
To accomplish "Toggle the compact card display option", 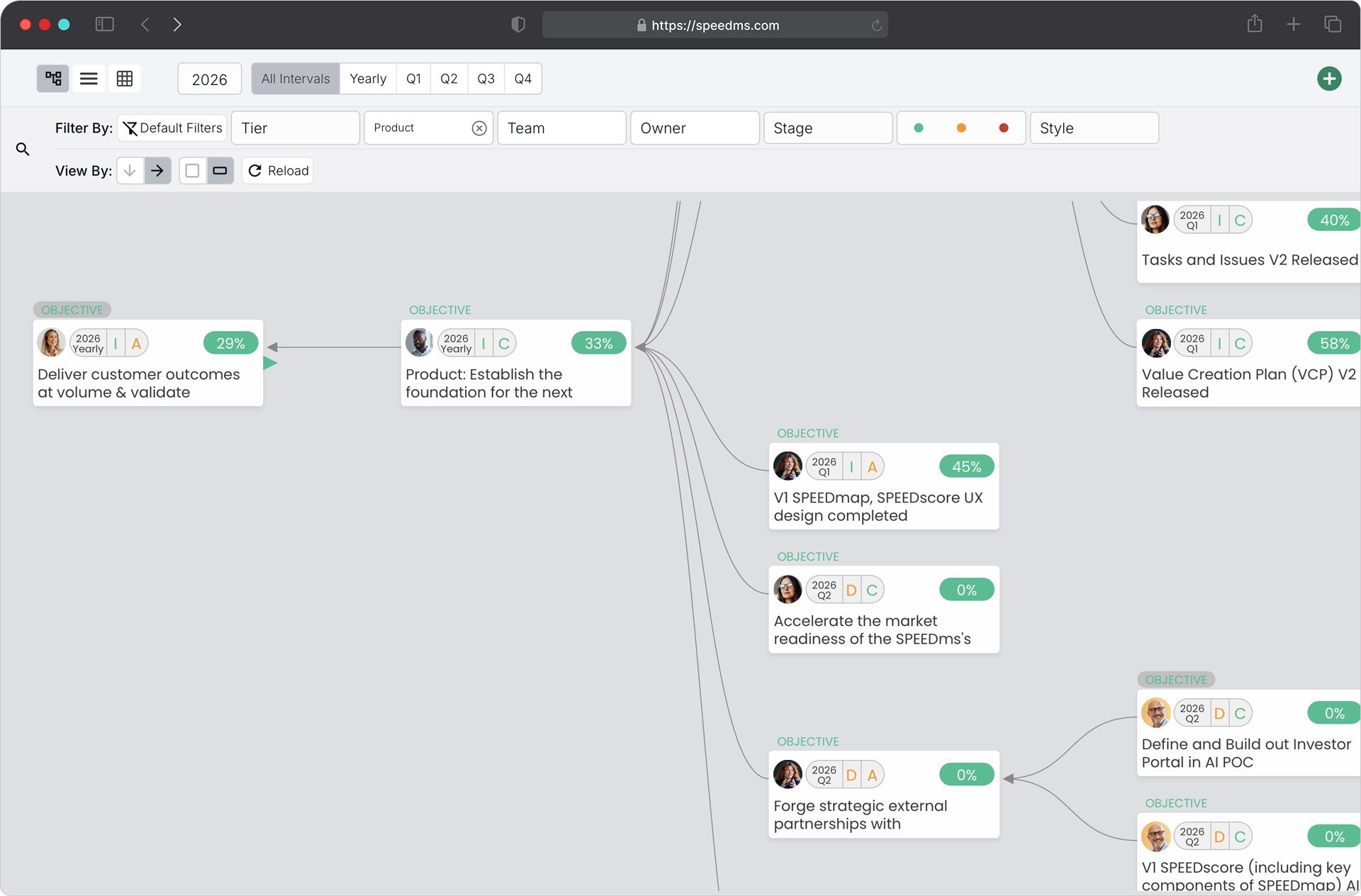I will click(192, 170).
